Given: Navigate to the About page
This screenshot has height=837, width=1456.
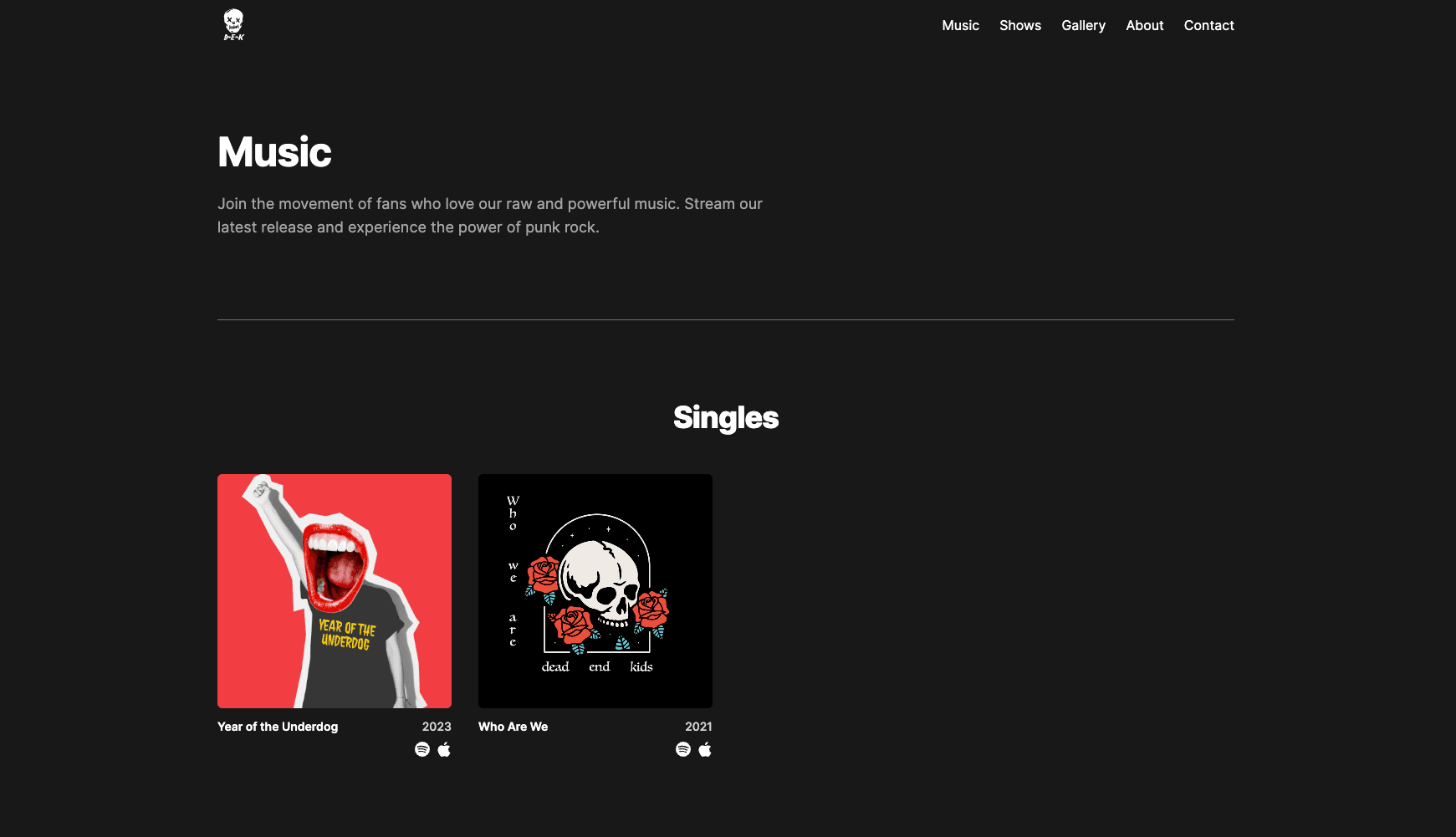Looking at the screenshot, I should click(1144, 25).
